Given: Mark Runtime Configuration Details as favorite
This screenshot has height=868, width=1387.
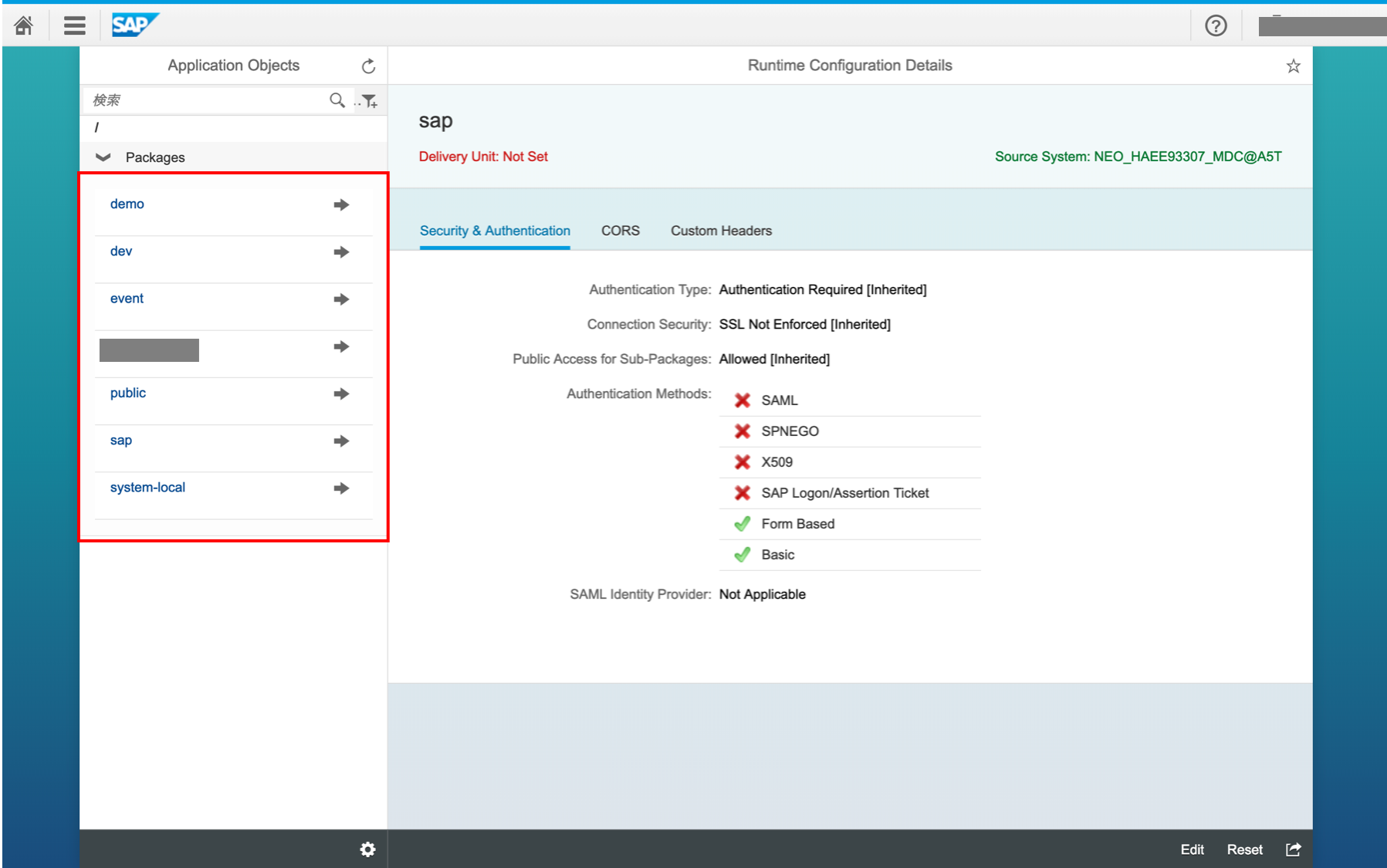Looking at the screenshot, I should click(1293, 66).
